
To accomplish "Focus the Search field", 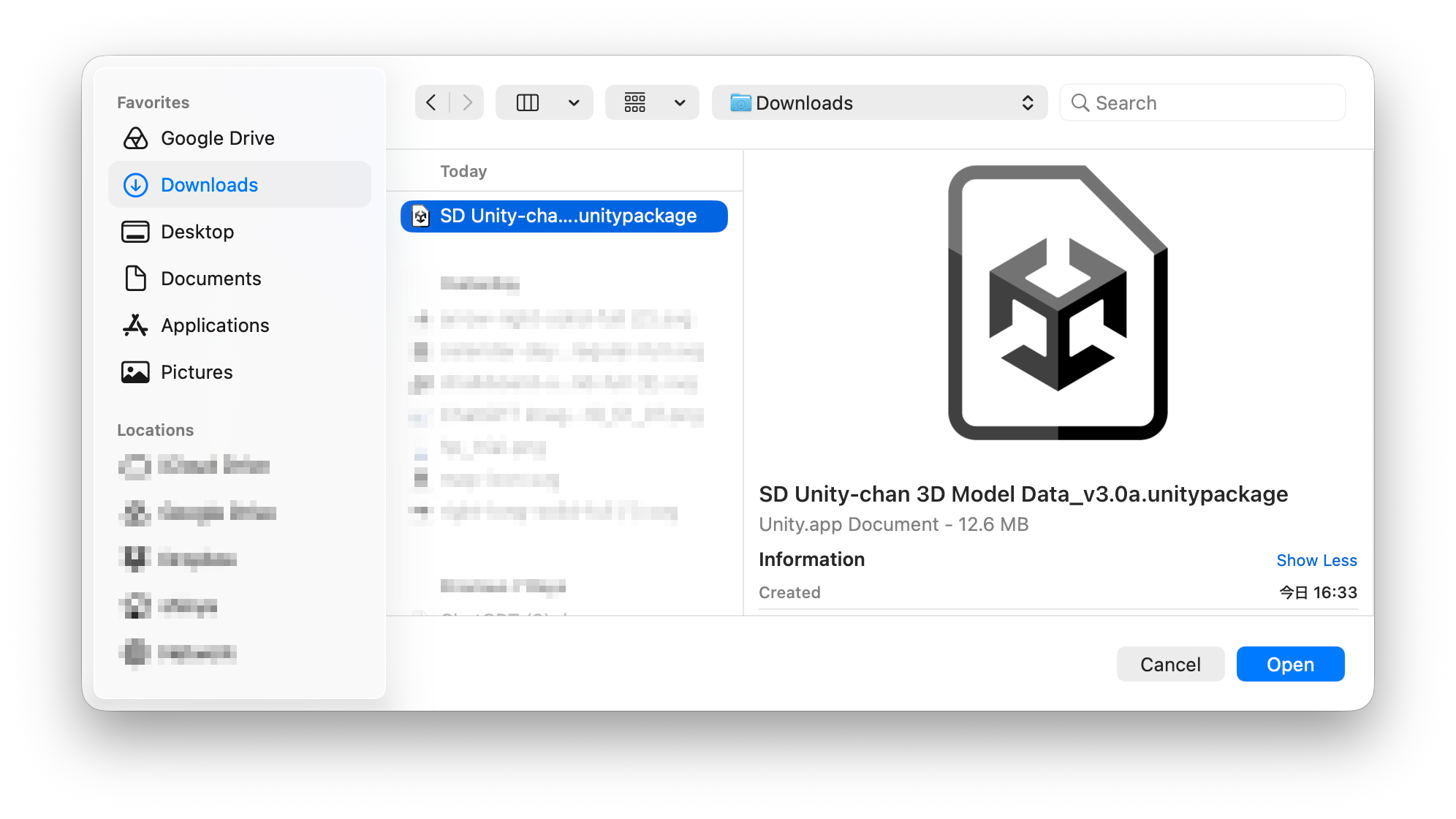I will click(1202, 102).
